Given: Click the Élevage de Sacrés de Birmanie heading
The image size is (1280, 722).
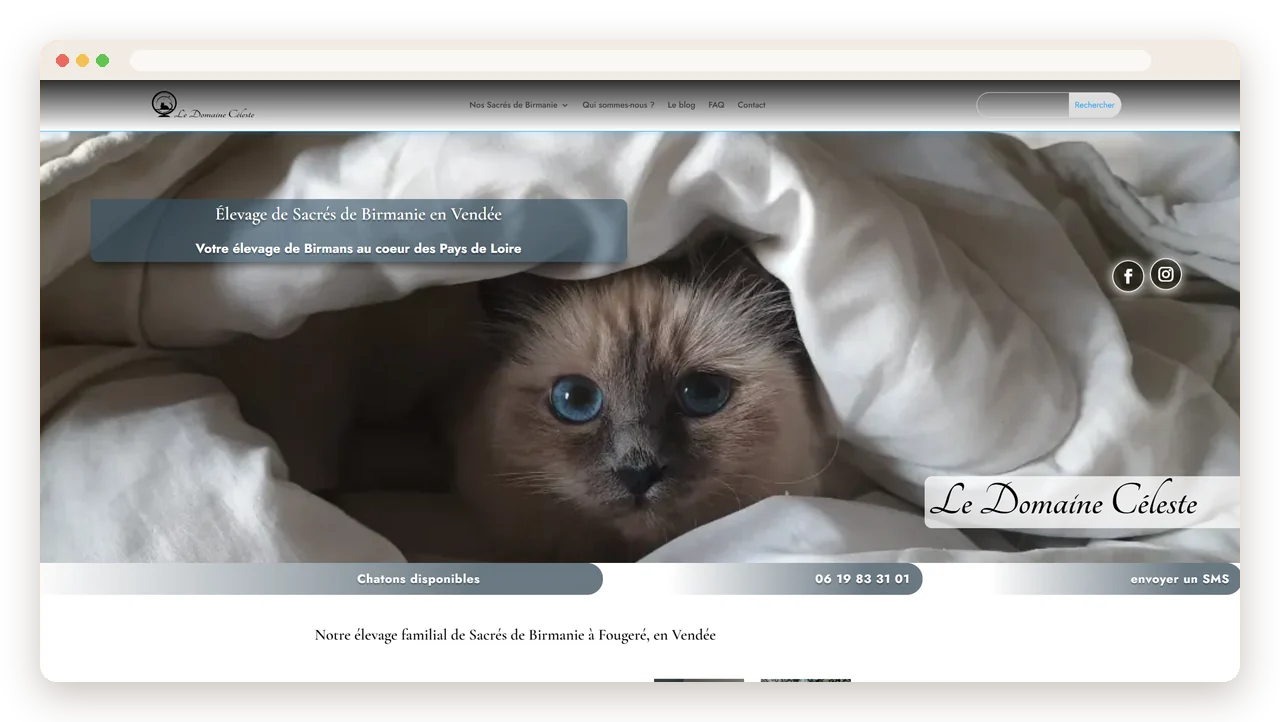Looking at the screenshot, I should (359, 214).
